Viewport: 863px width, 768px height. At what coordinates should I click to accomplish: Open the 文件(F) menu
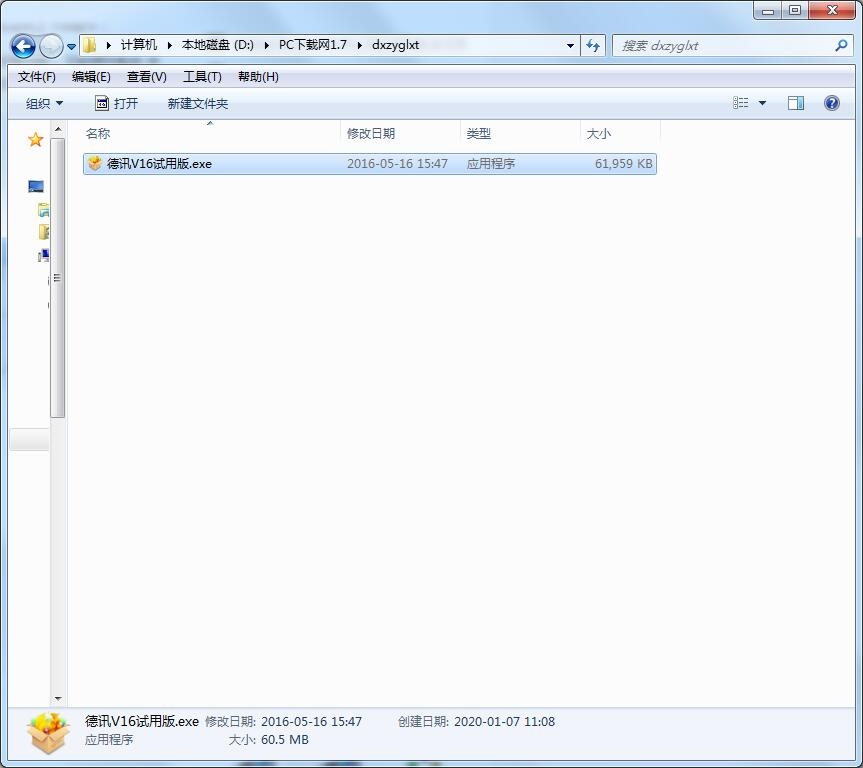(x=36, y=77)
